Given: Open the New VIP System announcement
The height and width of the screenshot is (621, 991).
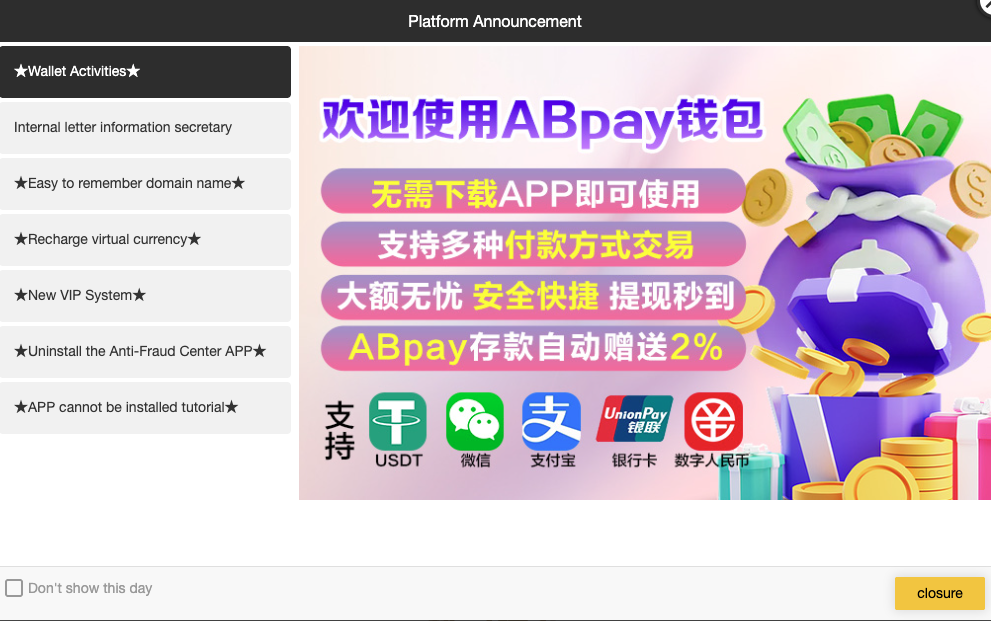Looking at the screenshot, I should [x=145, y=295].
